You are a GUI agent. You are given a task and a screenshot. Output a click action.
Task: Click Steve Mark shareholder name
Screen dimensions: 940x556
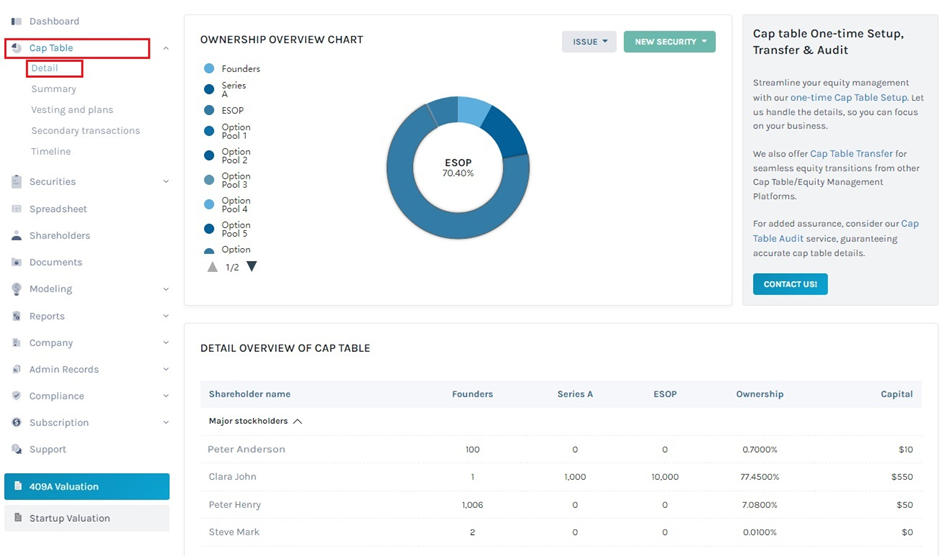234,532
